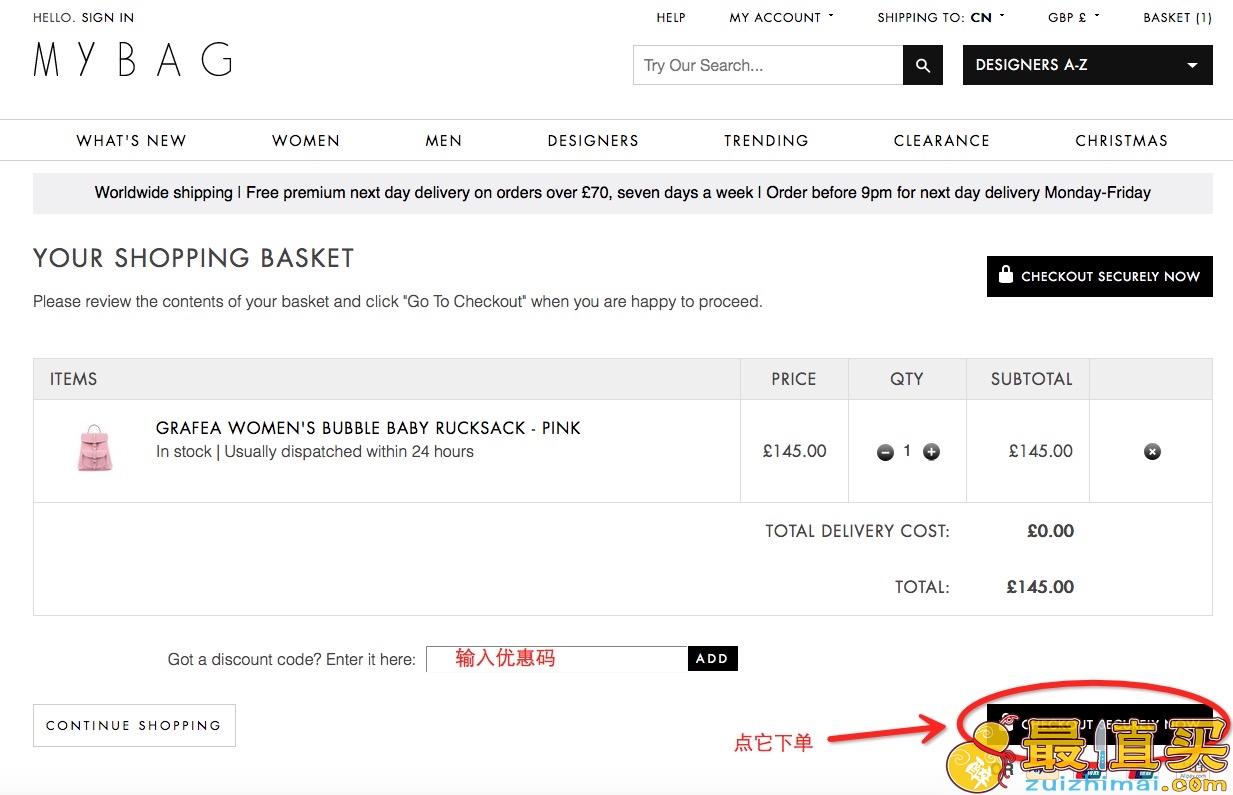The image size is (1233, 795).
Task: Open the Basket (1) link
Action: pyautogui.click(x=1178, y=17)
